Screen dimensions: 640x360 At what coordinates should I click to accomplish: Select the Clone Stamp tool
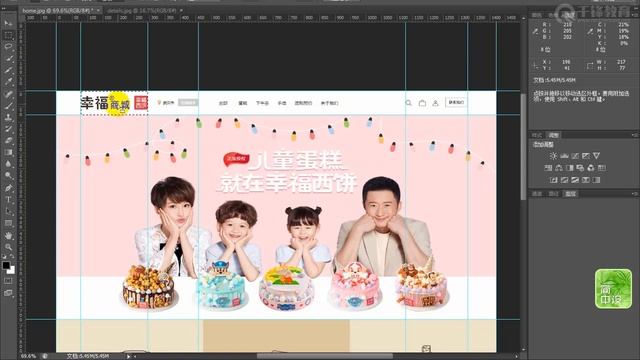click(8, 117)
